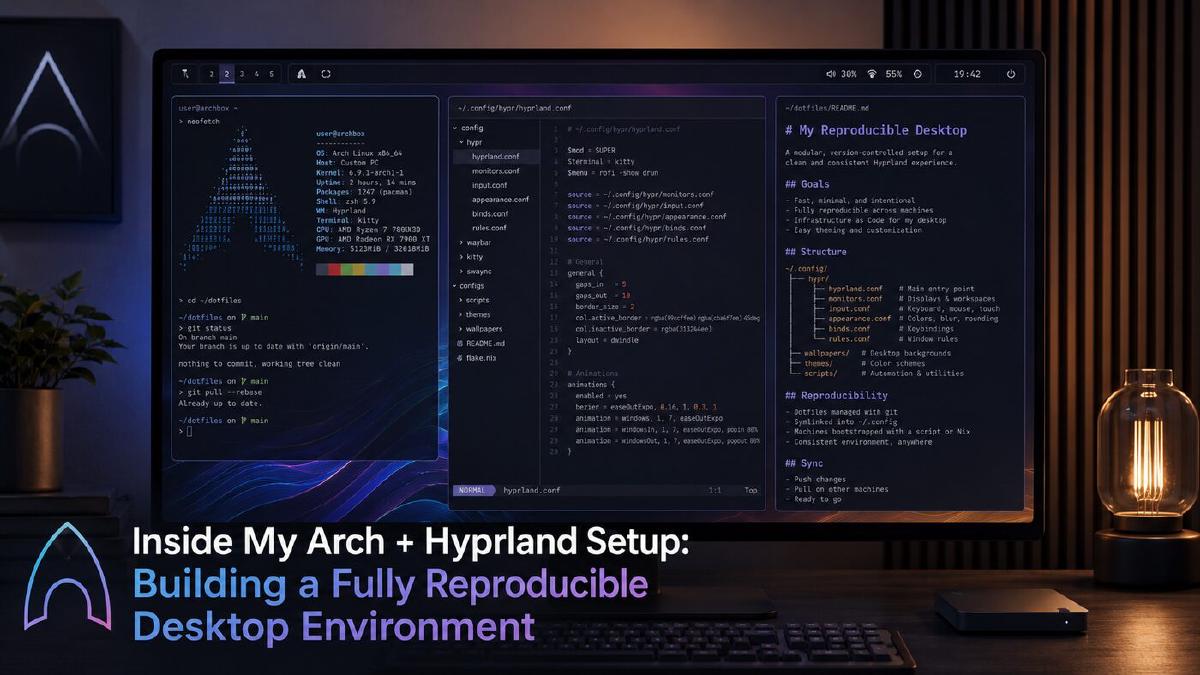Click the ~/.config/hypr/hyprland.conf editor title
1200x675 pixels.
(x=514, y=107)
